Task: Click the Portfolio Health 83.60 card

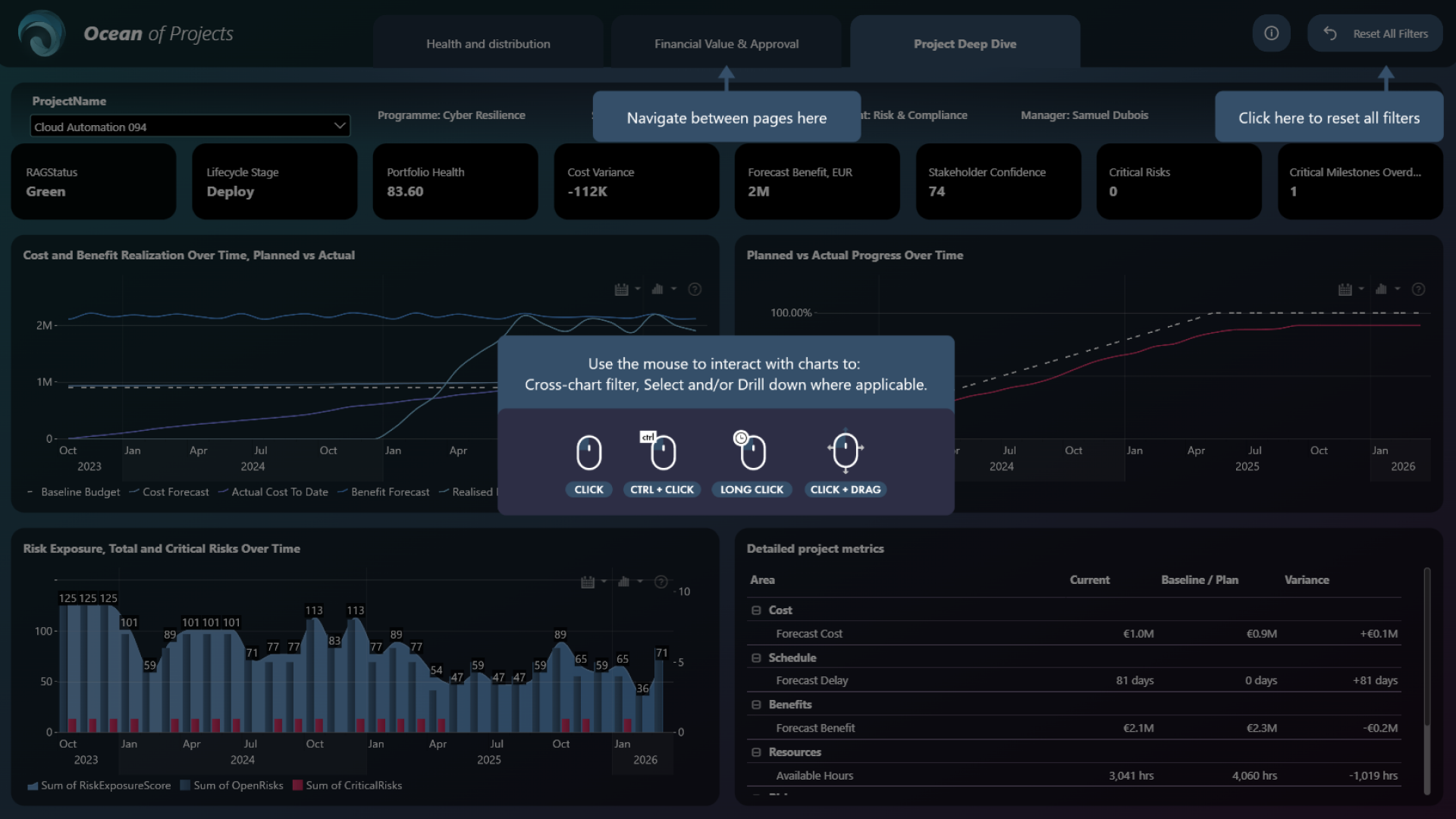Action: click(455, 181)
